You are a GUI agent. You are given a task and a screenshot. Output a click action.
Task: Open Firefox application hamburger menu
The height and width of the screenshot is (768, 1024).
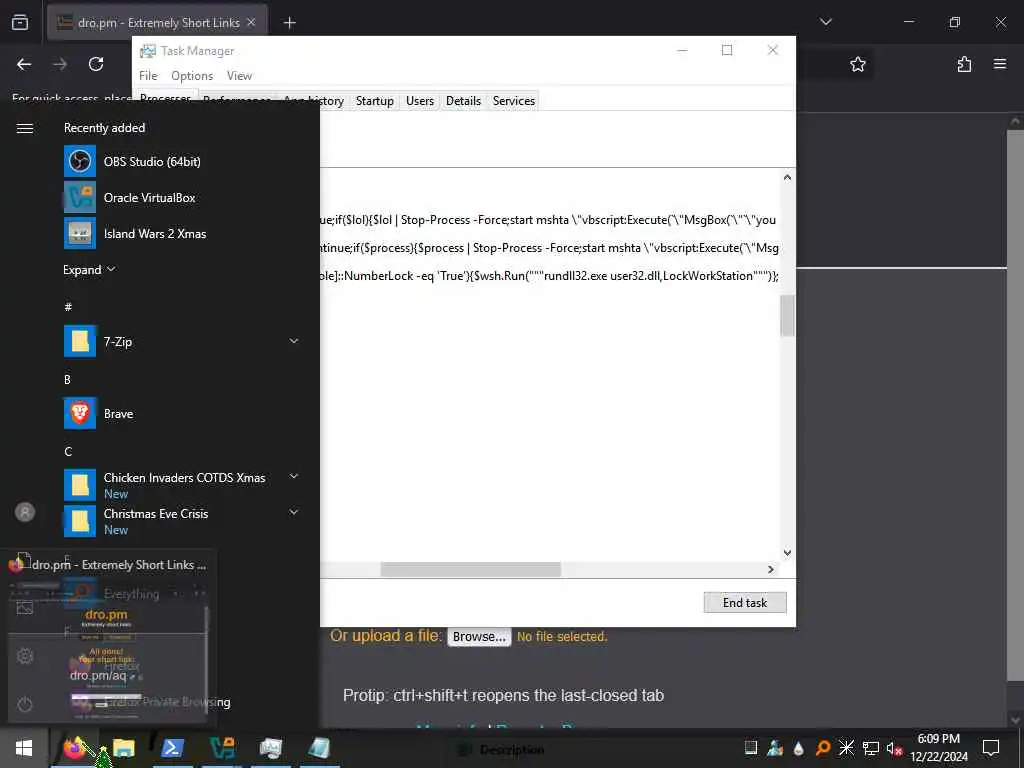[x=1000, y=64]
